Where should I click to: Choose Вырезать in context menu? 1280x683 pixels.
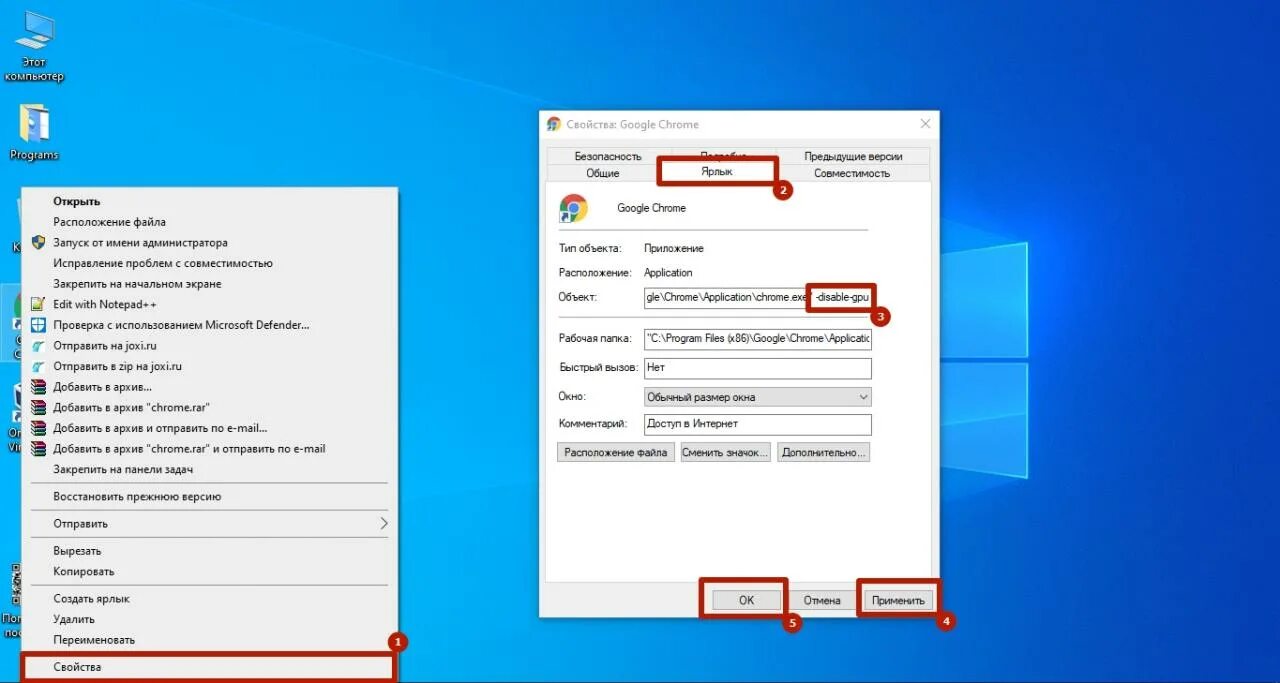pos(210,551)
